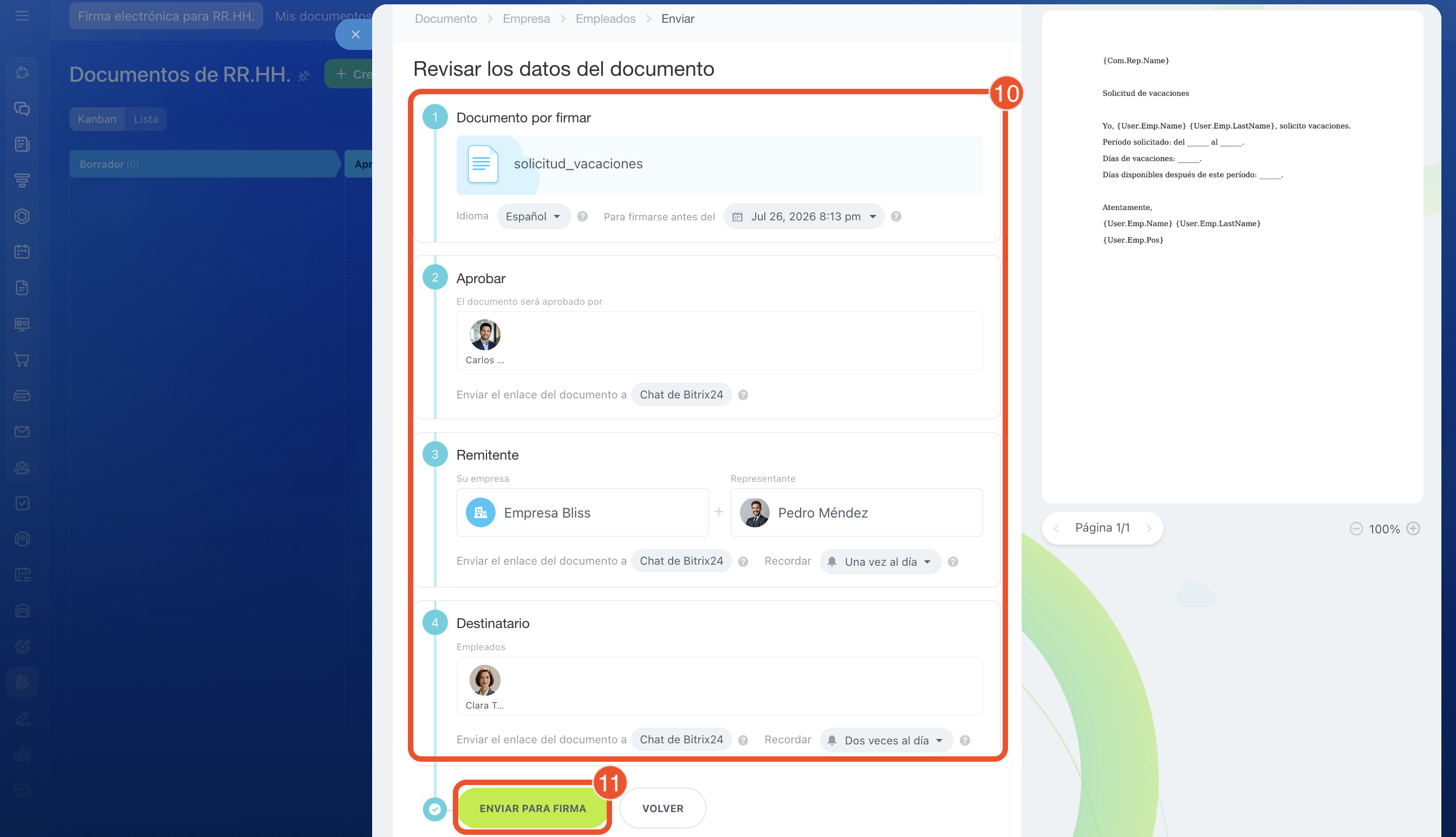Click Chat de Bitrix24 chip under Aprobar
Image resolution: width=1456 pixels, height=837 pixels.
681,395
